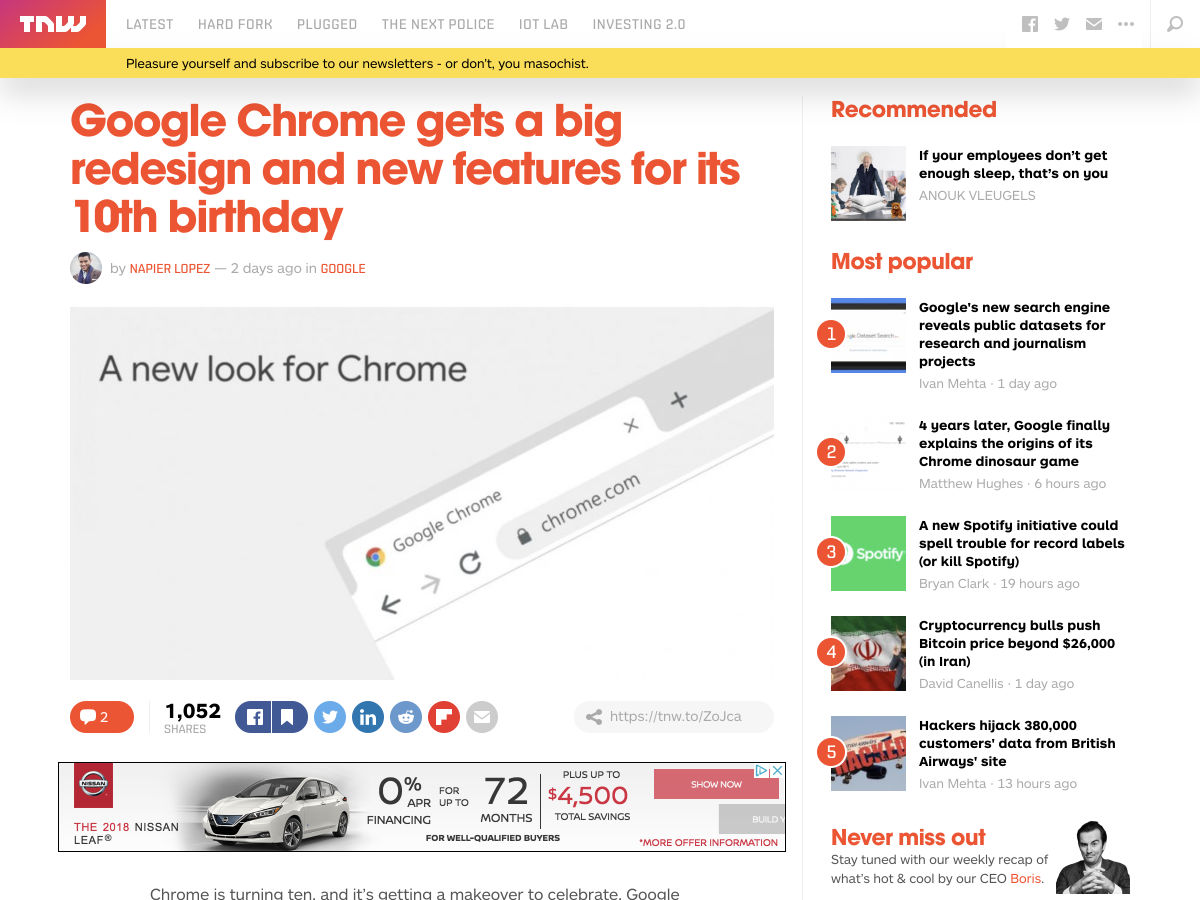Share article by email gray icon
Screen dimensions: 1200x900
pyautogui.click(x=482, y=717)
